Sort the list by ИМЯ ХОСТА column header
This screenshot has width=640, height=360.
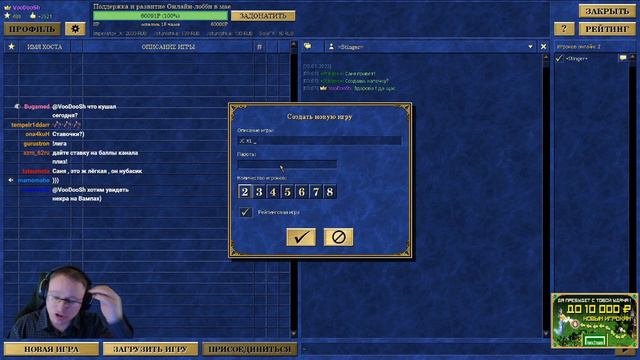[44, 47]
